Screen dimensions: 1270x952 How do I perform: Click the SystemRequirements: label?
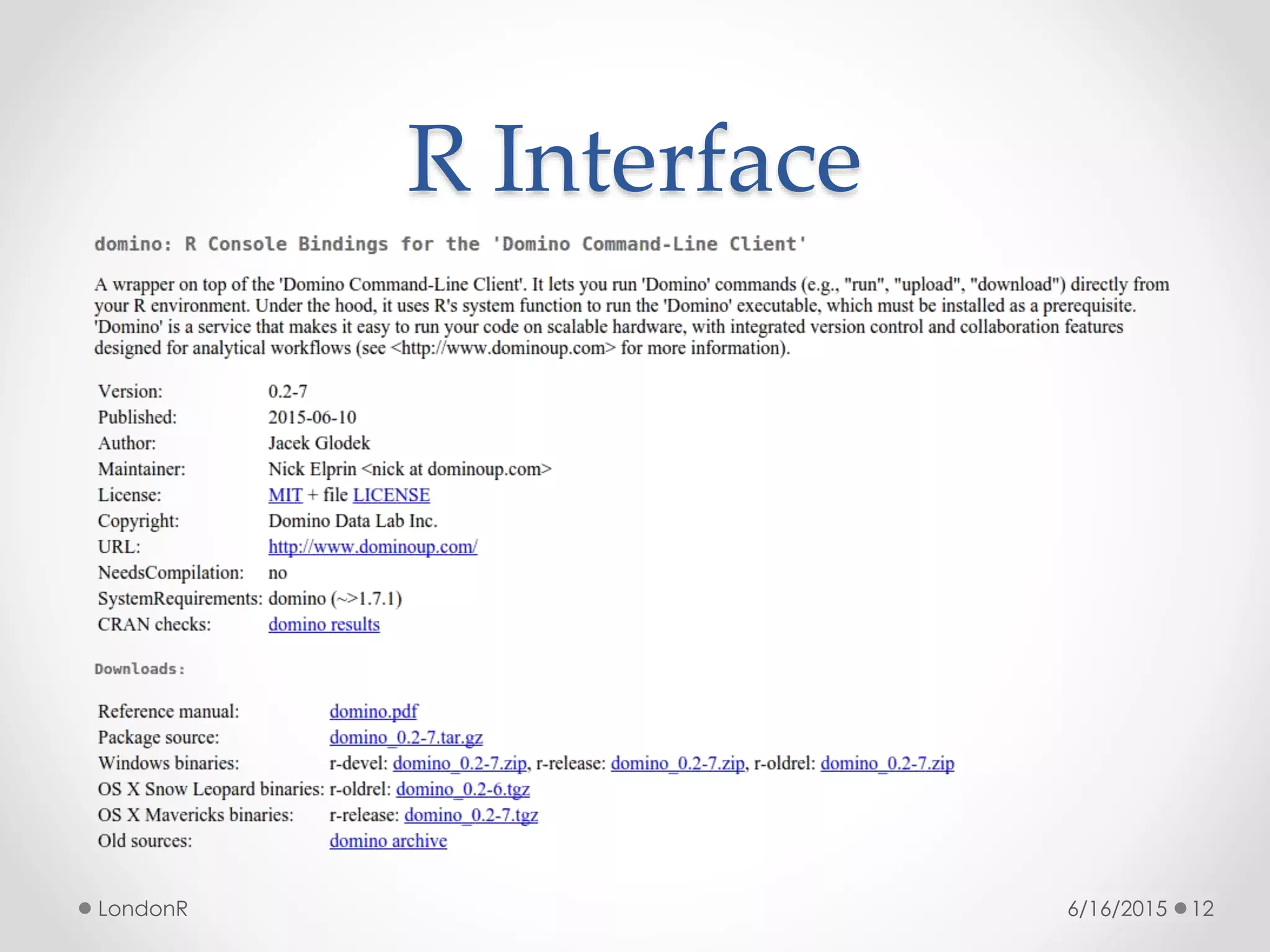click(x=180, y=599)
